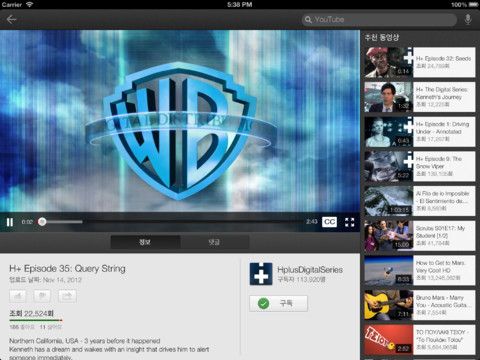Open H+ Episode 1: Driving Under video
The height and width of the screenshot is (360, 480).
(420, 132)
